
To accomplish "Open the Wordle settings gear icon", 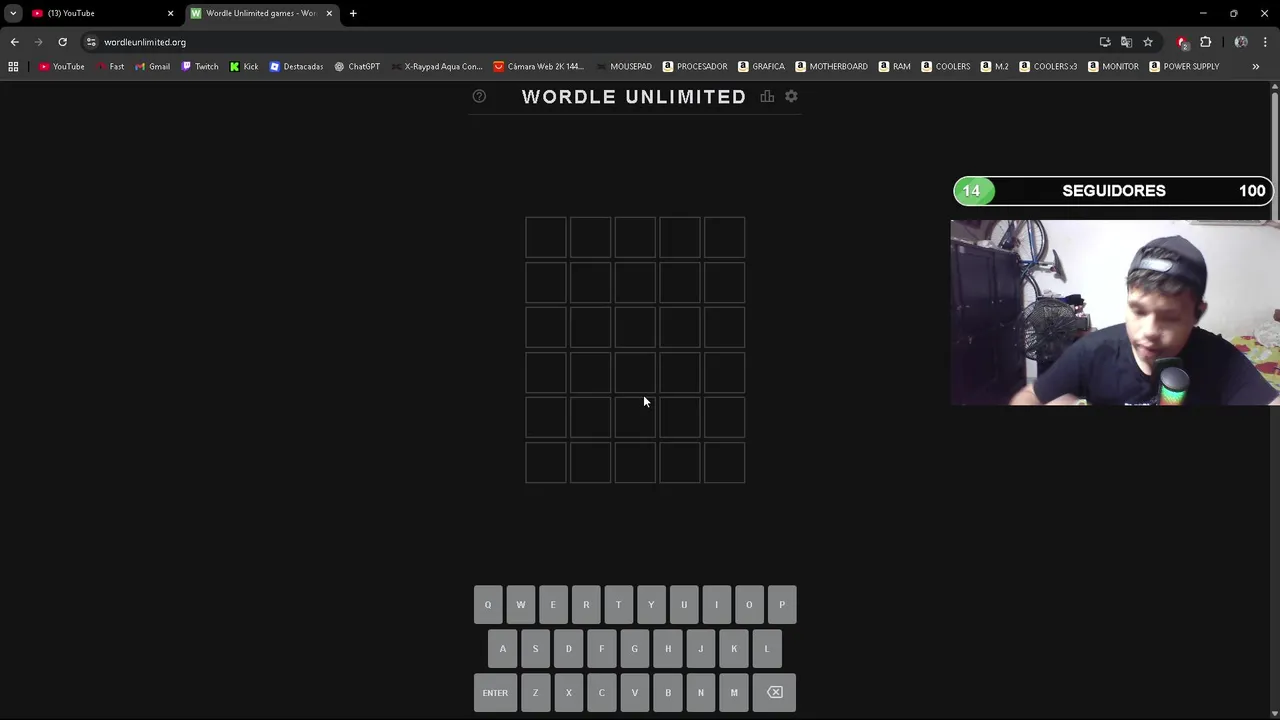I will point(791,96).
